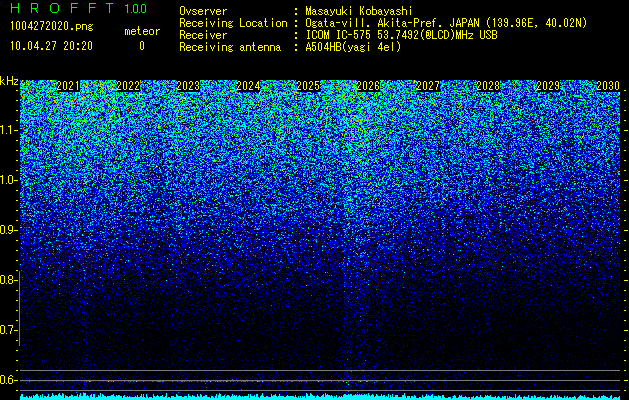Click the Ogata-vill. Akita-Pref. JAPAN location text
629x400 pixels.
tap(446, 23)
